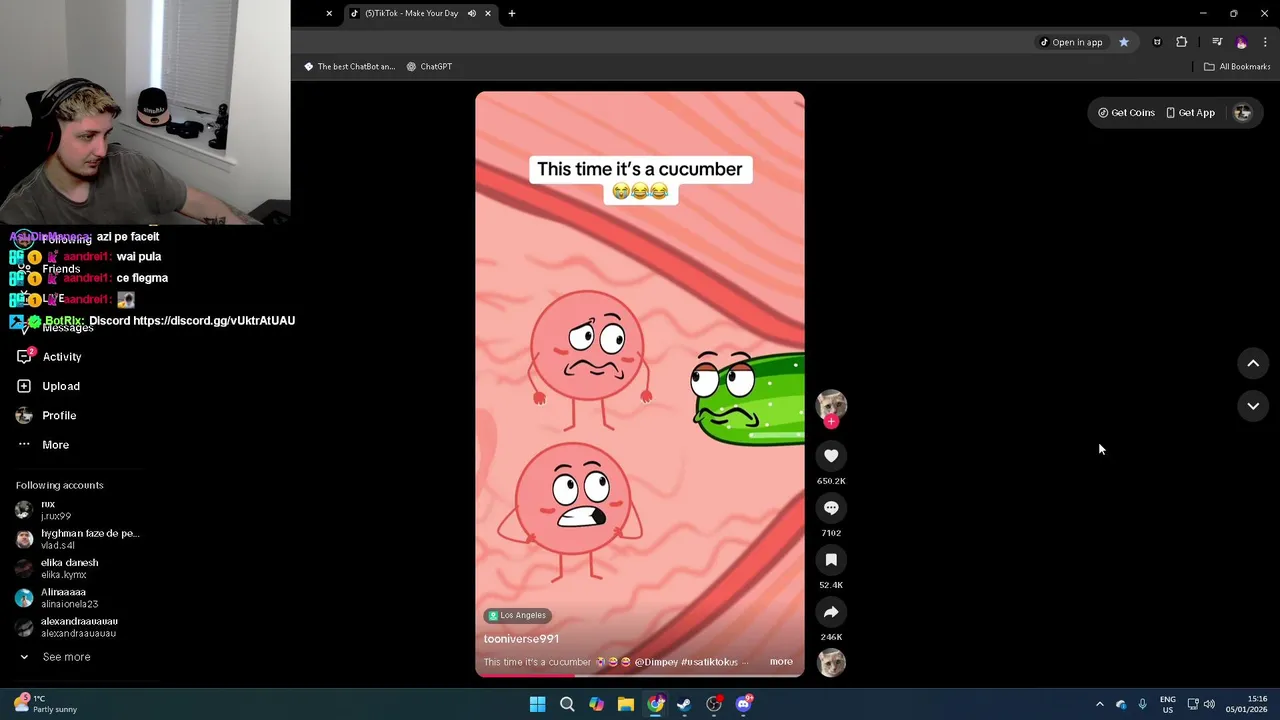Open Windows taskbar Search

pyautogui.click(x=567, y=704)
